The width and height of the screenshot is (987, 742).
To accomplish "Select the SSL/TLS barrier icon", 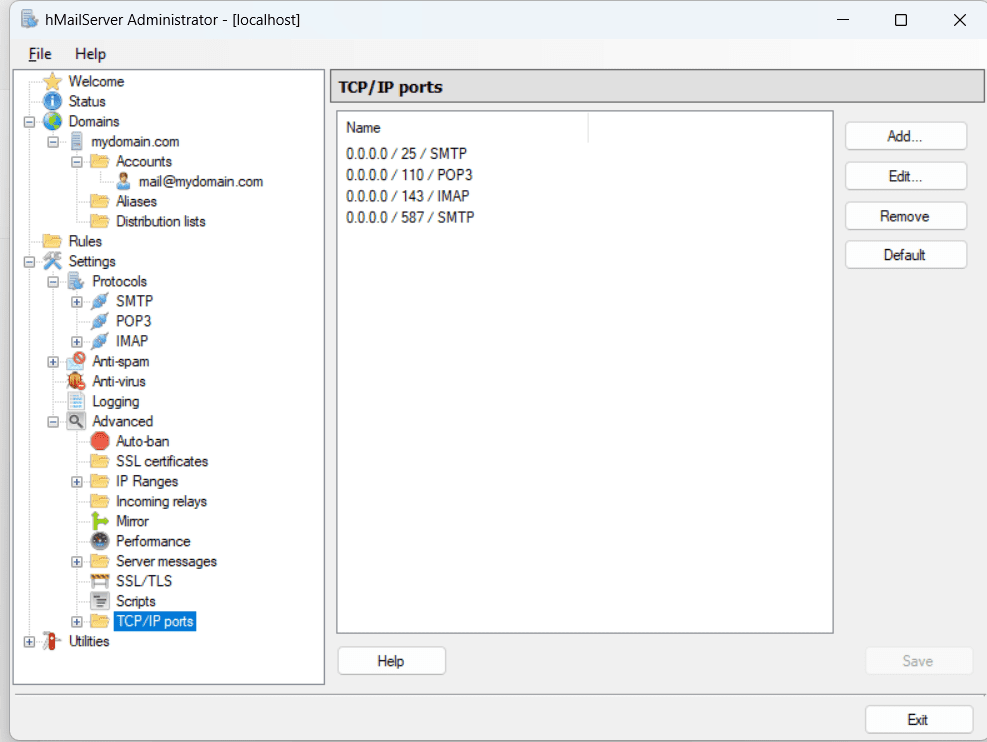I will pyautogui.click(x=101, y=581).
